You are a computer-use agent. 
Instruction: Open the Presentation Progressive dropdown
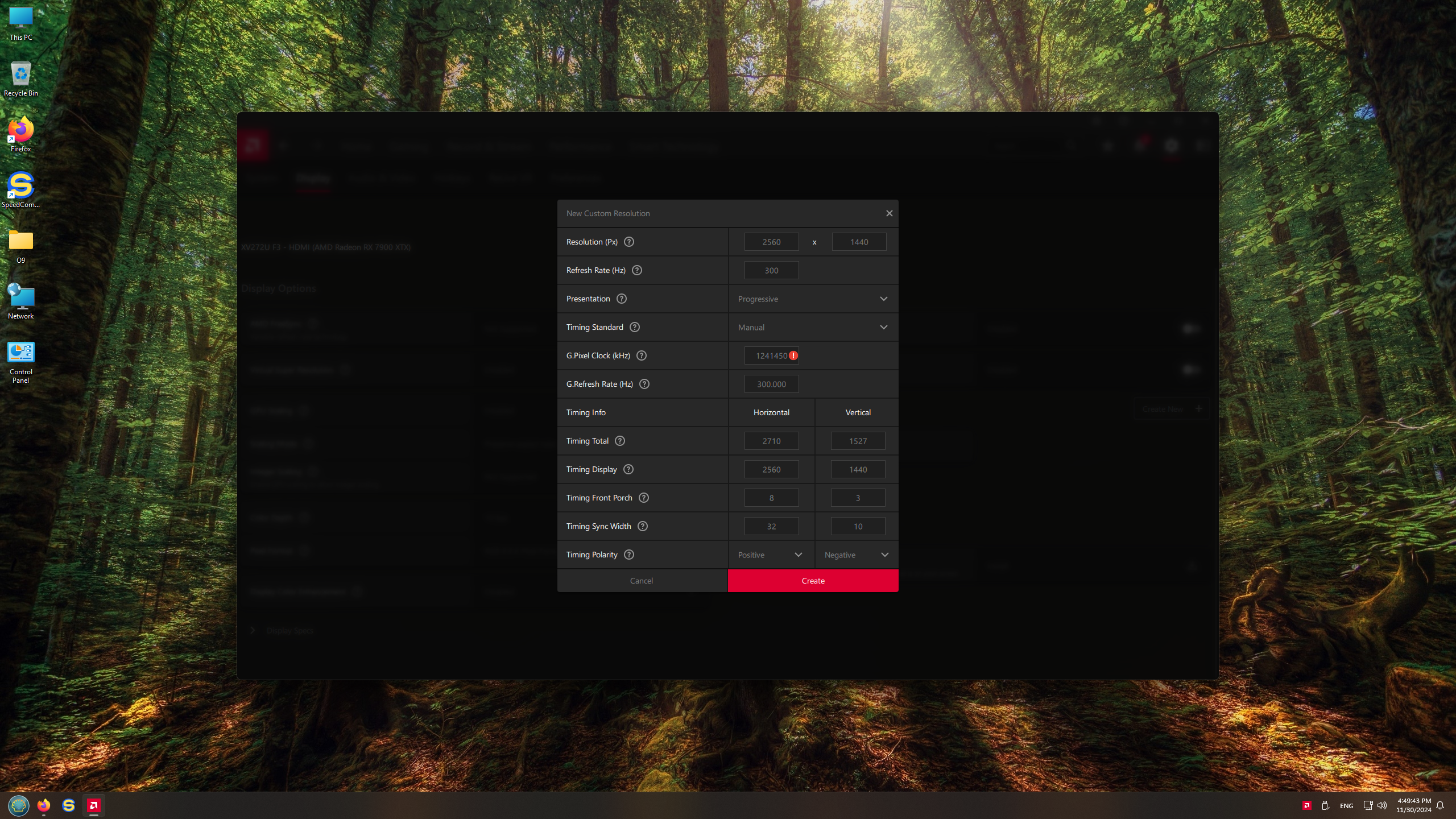(813, 299)
